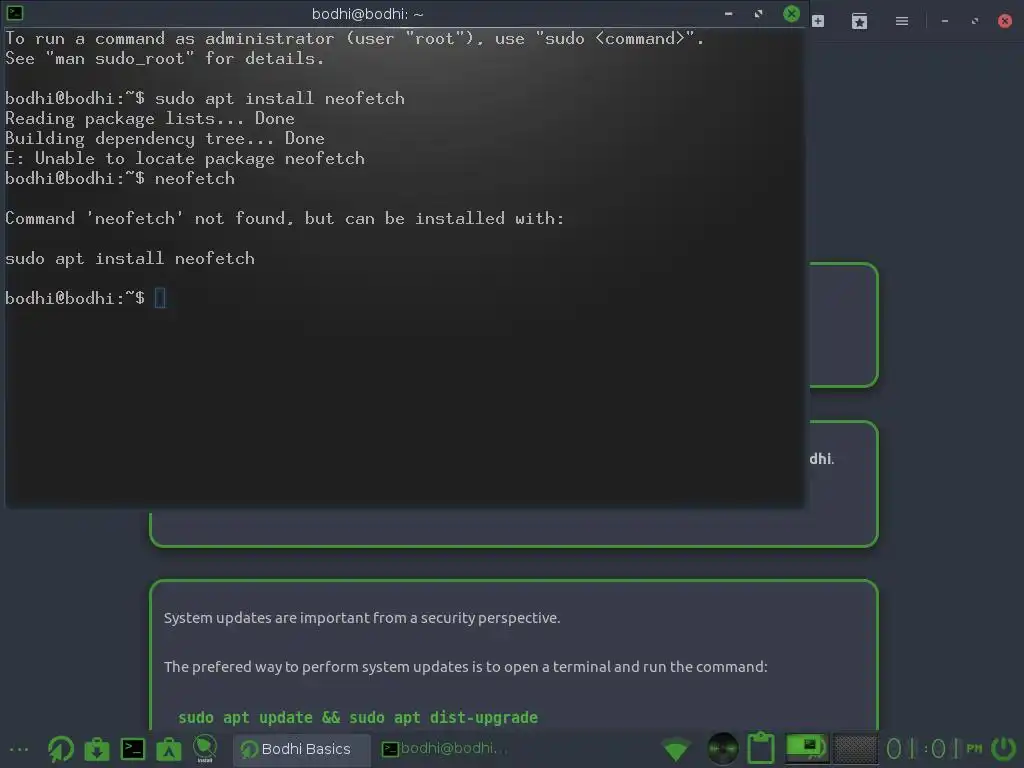Open the volume mixer speaker gadget
1024x768 pixels.
(722, 749)
